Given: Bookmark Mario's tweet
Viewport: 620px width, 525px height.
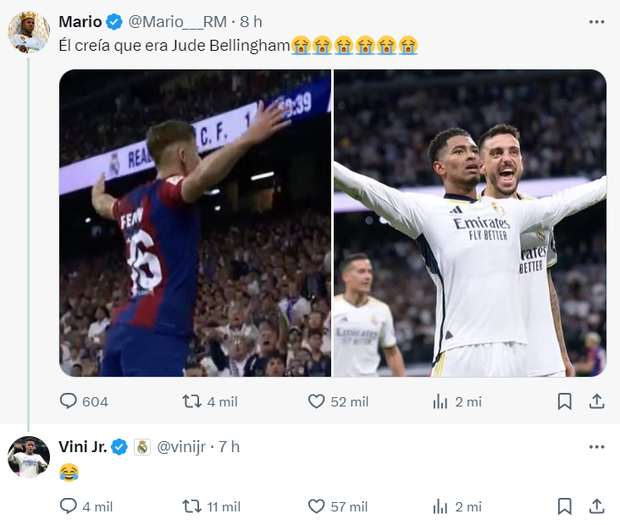Looking at the screenshot, I should 564,401.
